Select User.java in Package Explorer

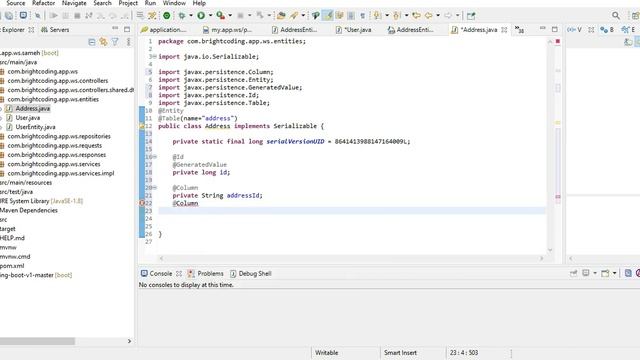[x=27, y=118]
